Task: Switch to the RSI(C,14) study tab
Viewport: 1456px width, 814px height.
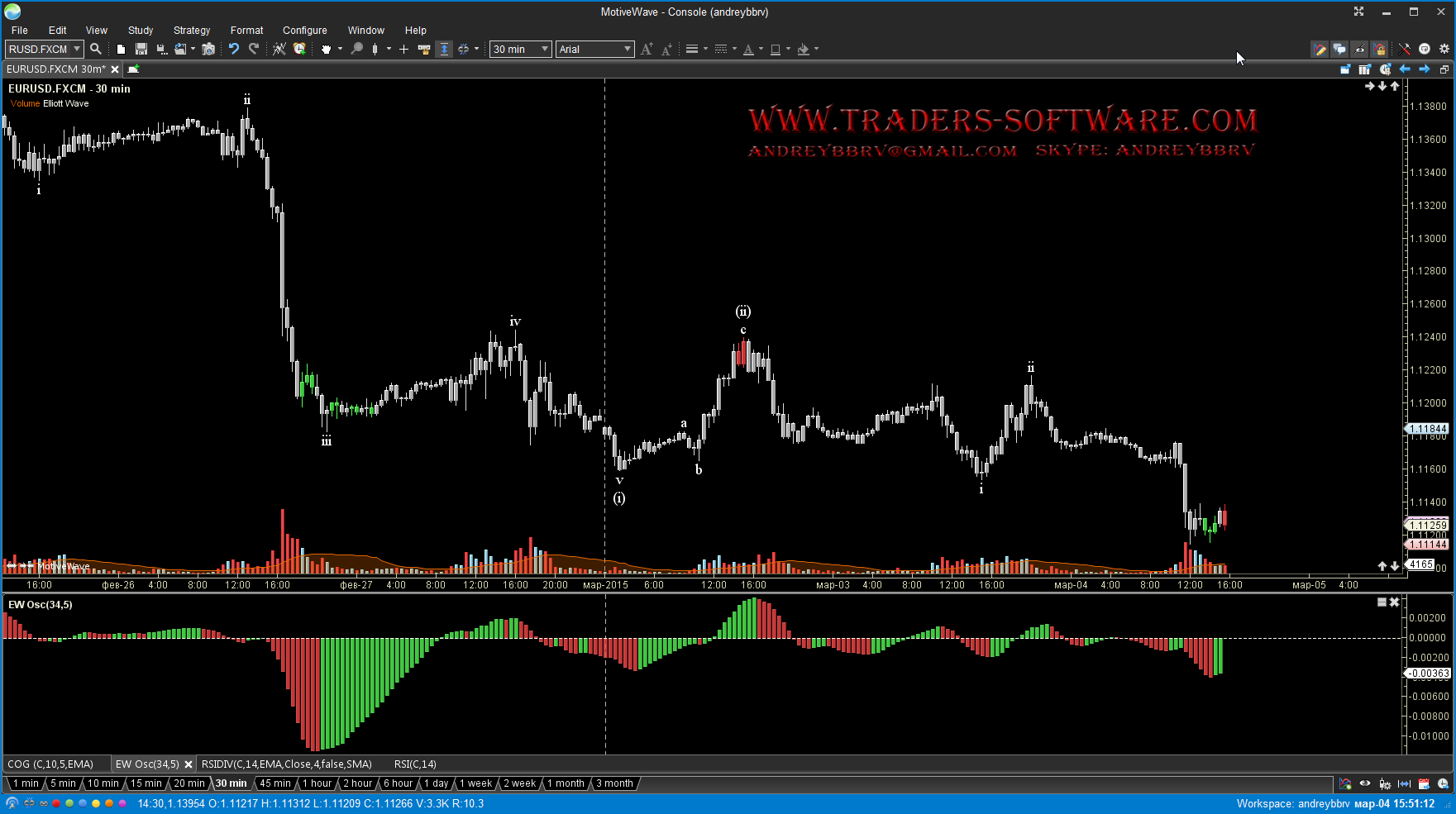Action: click(415, 764)
